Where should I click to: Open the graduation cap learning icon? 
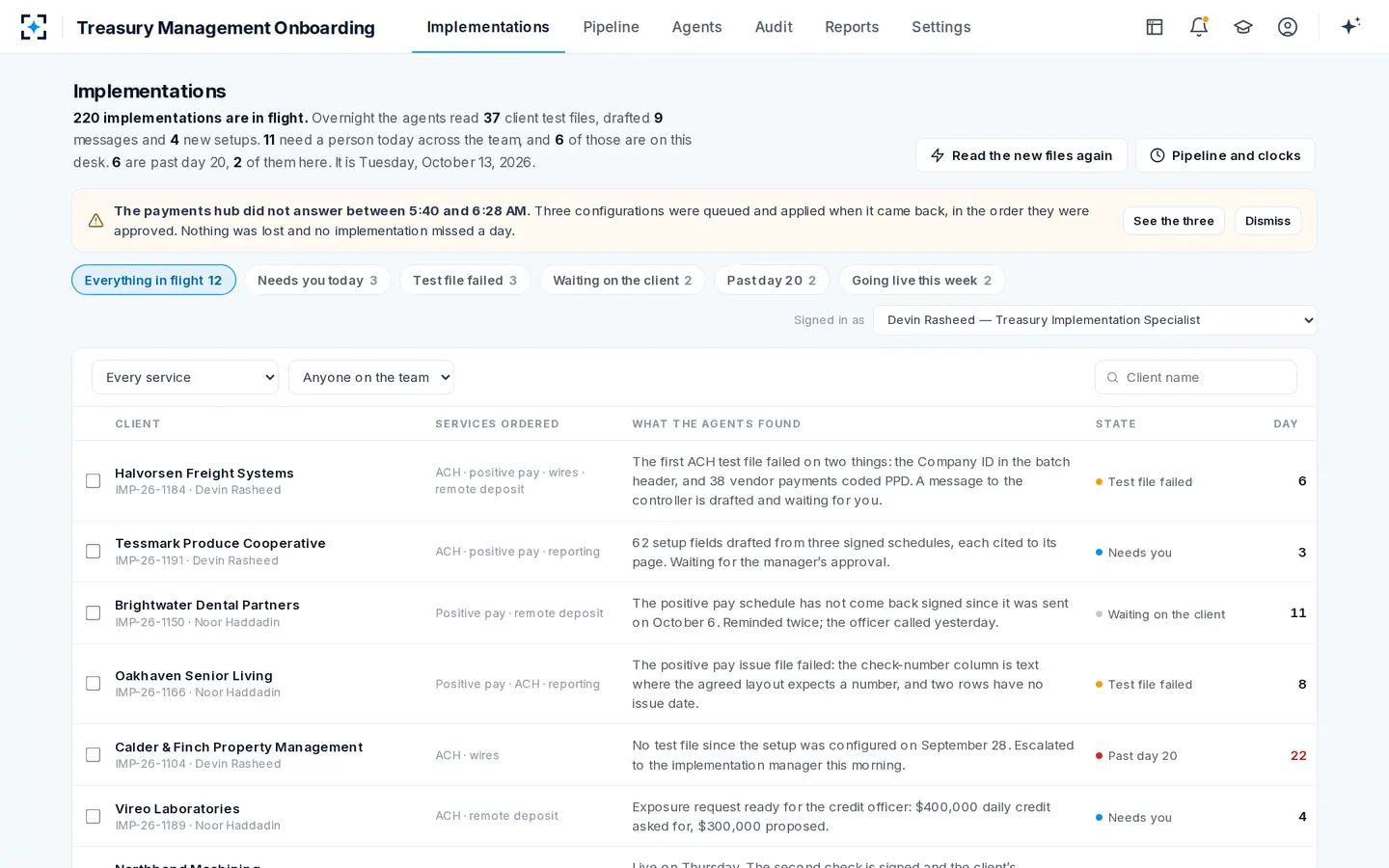pyautogui.click(x=1243, y=27)
